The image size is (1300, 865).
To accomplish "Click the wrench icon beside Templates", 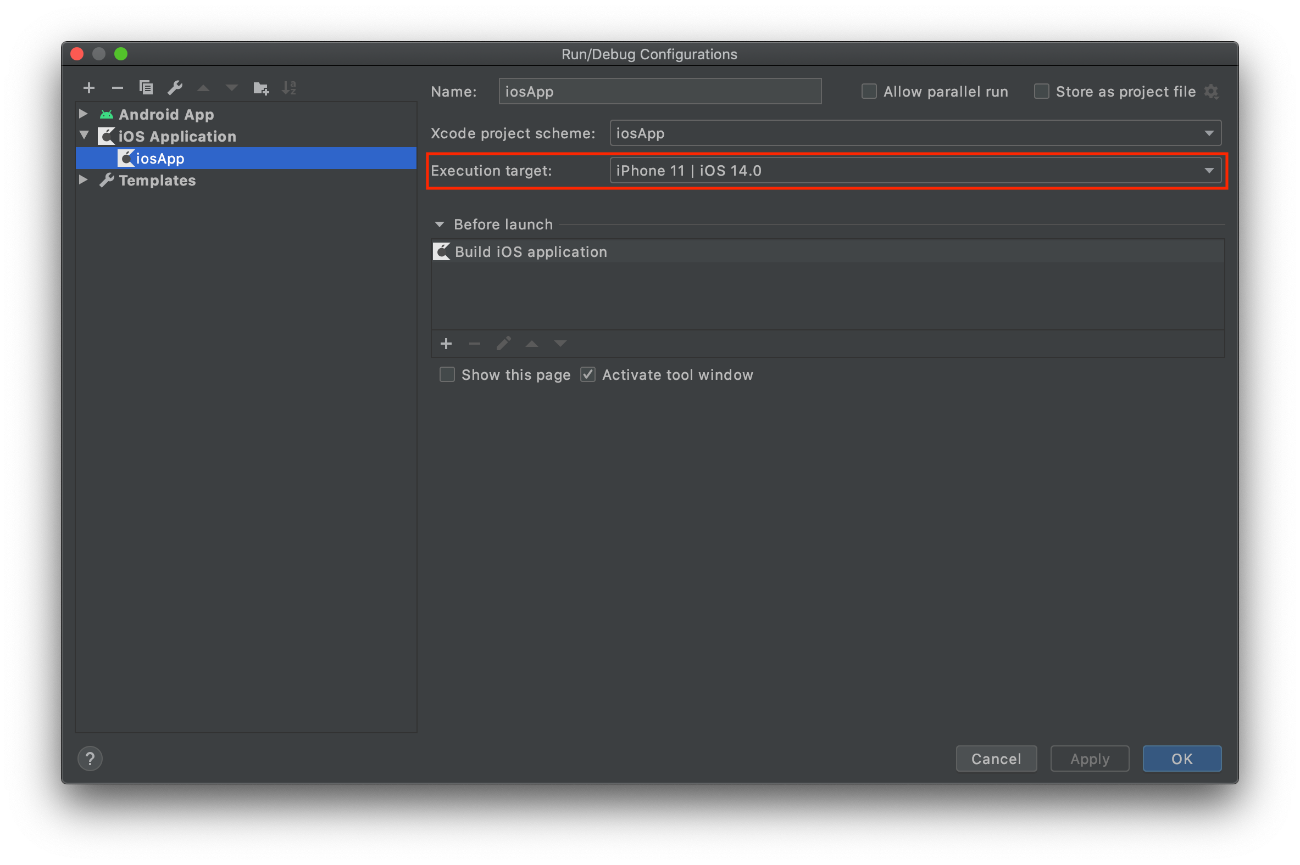I will click(x=107, y=181).
